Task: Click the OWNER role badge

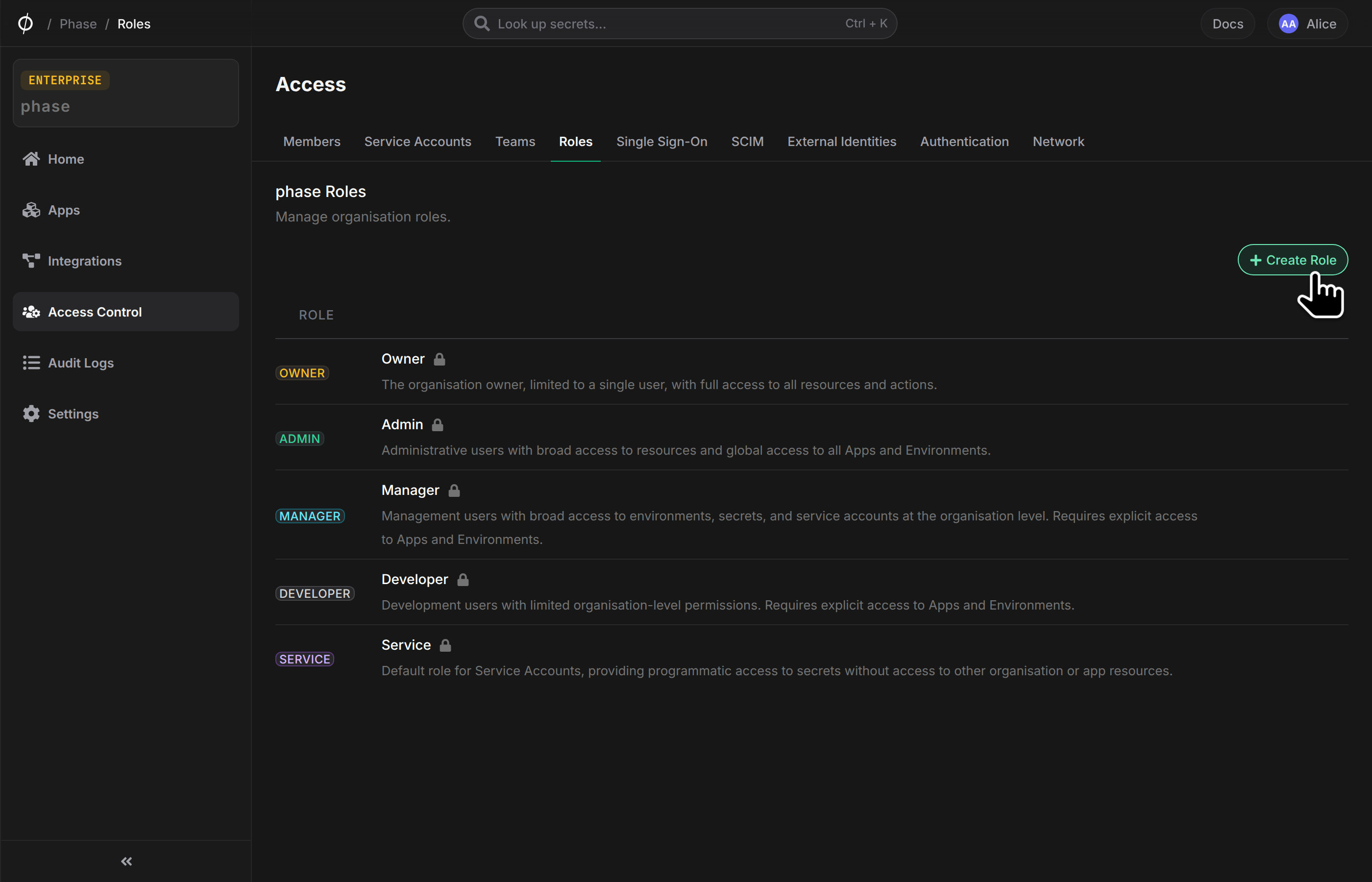Action: (x=302, y=373)
